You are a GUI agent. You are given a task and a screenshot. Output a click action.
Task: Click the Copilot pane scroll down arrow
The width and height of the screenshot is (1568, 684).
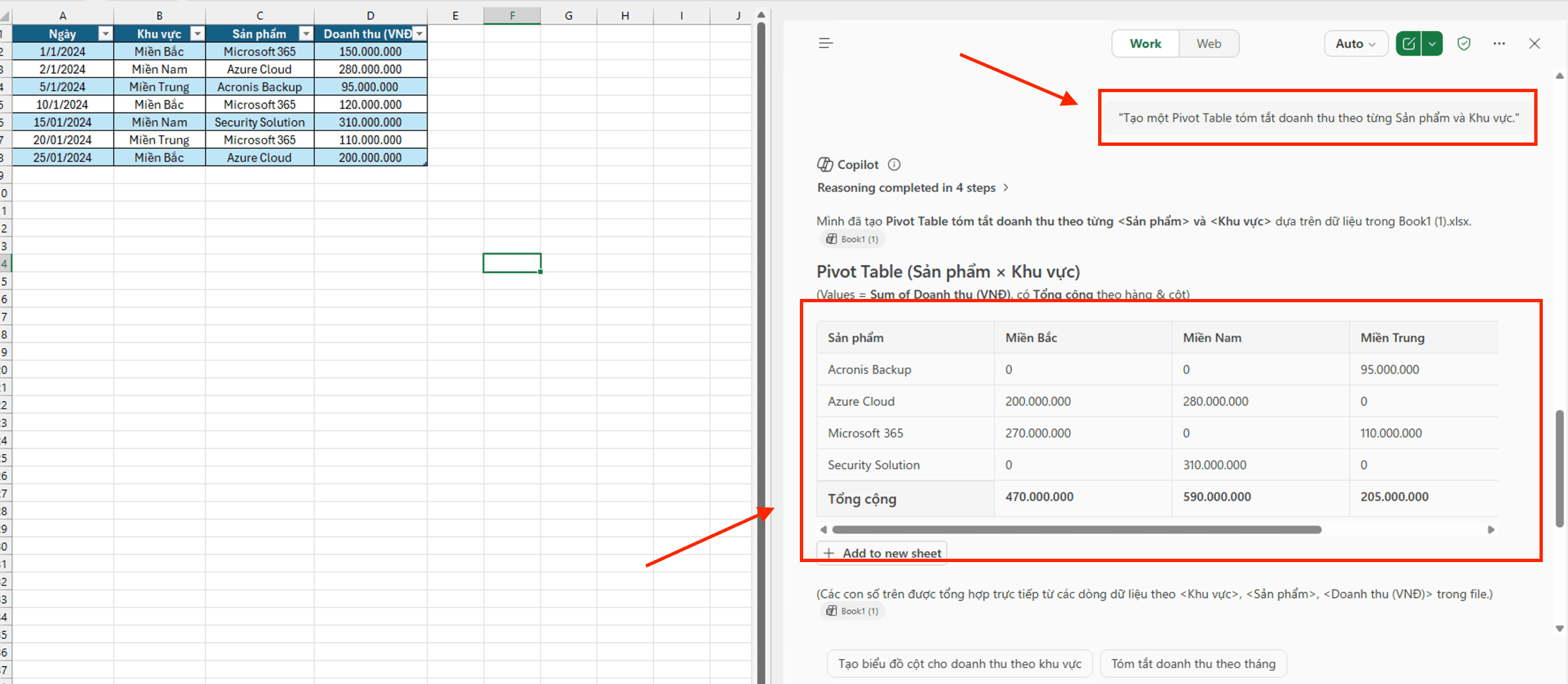tap(1559, 628)
